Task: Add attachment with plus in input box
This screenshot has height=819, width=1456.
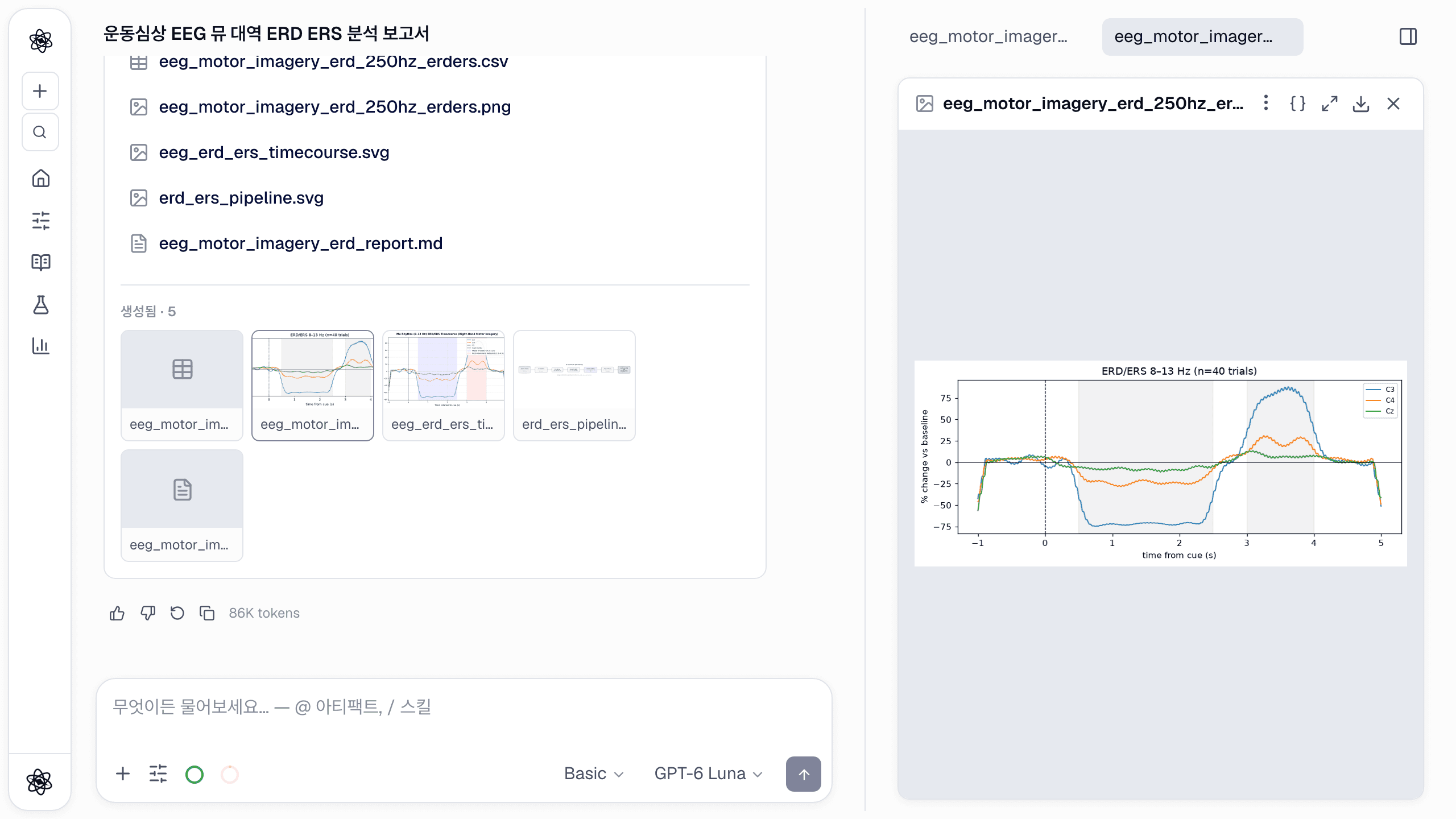Action: click(x=123, y=773)
